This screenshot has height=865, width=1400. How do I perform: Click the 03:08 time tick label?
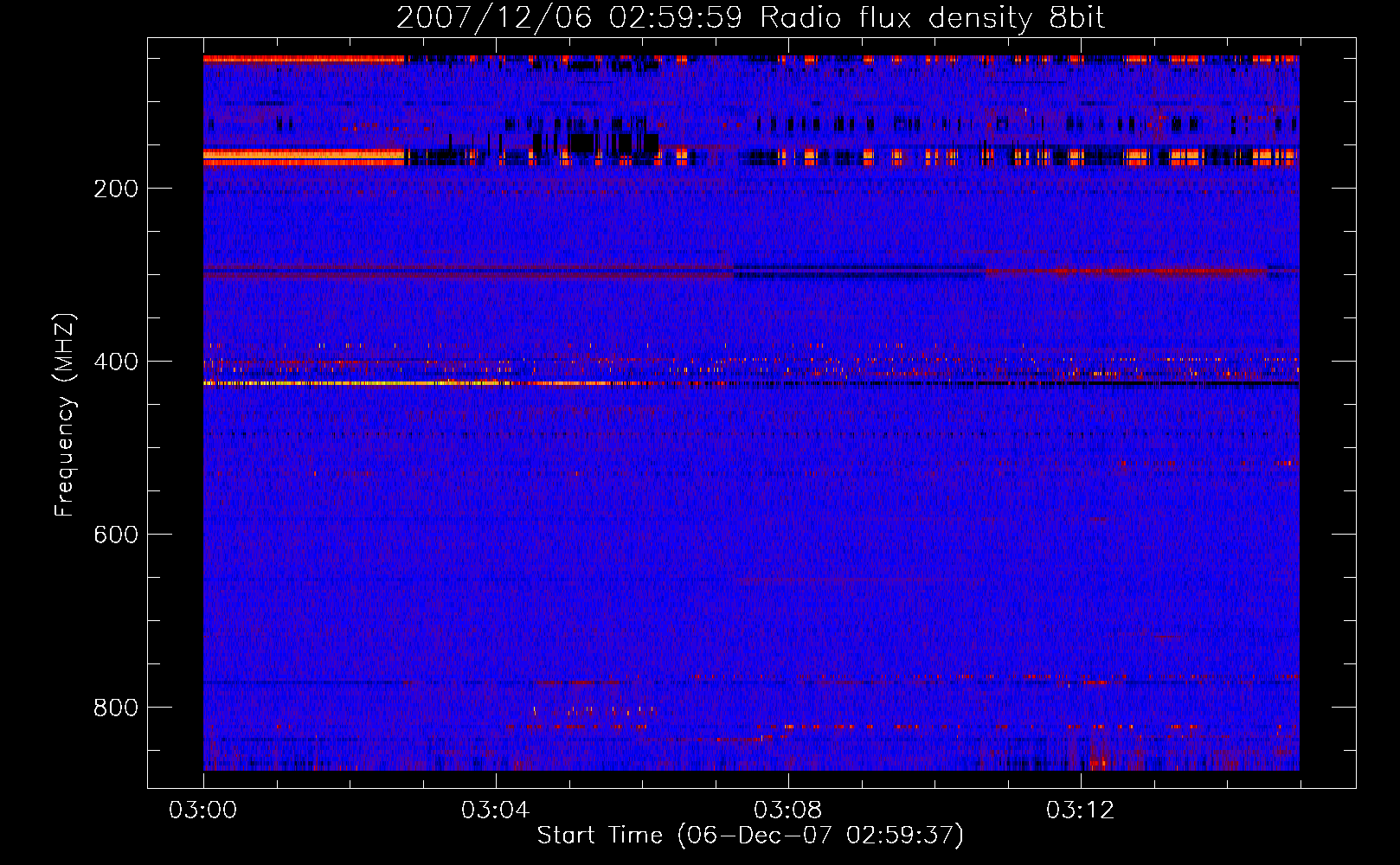coord(788,811)
